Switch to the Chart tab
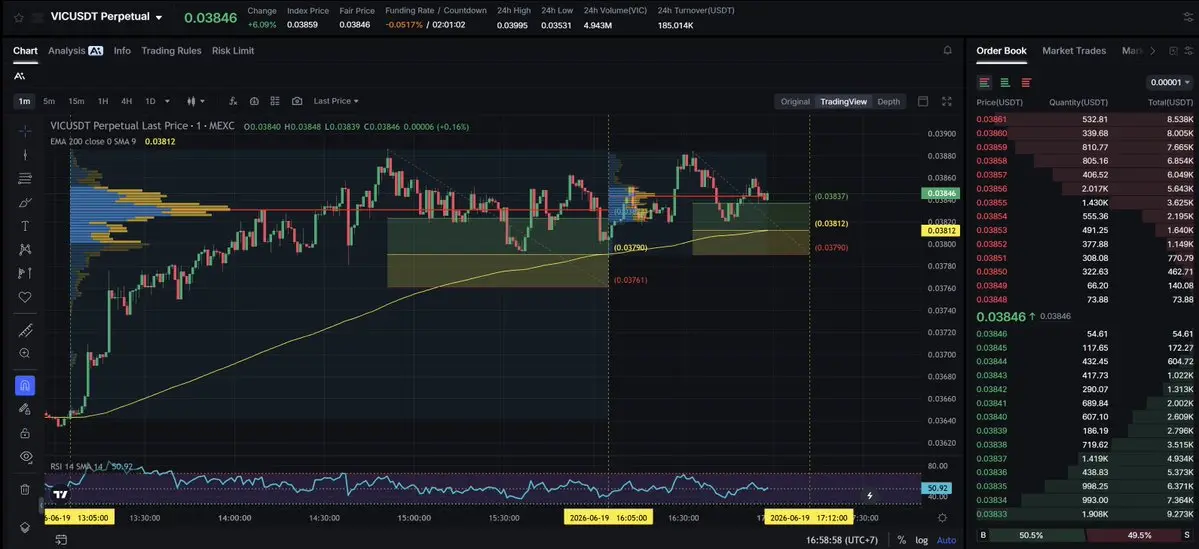1199x549 pixels. pos(25,50)
